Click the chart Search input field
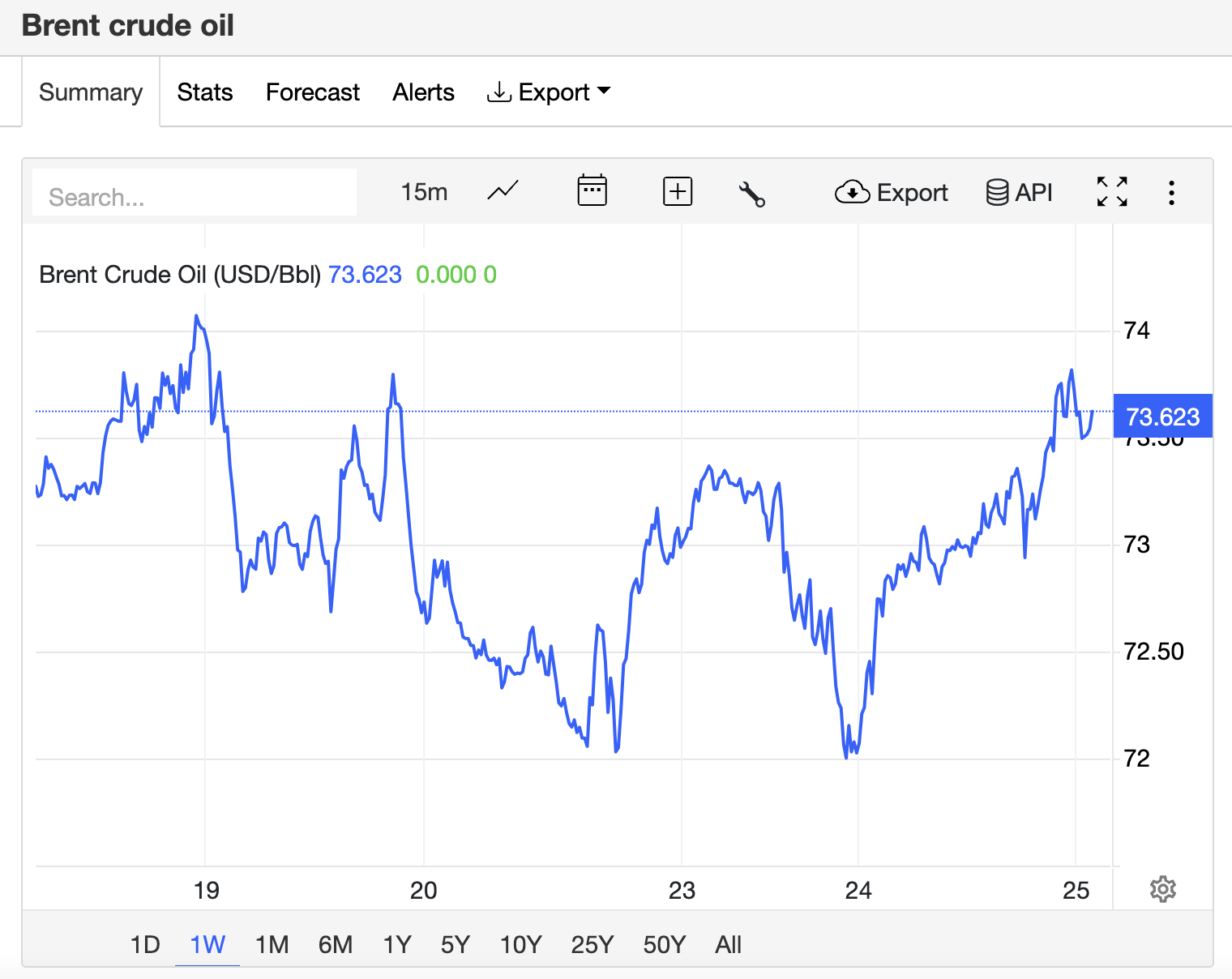This screenshot has width=1232, height=979. click(195, 193)
